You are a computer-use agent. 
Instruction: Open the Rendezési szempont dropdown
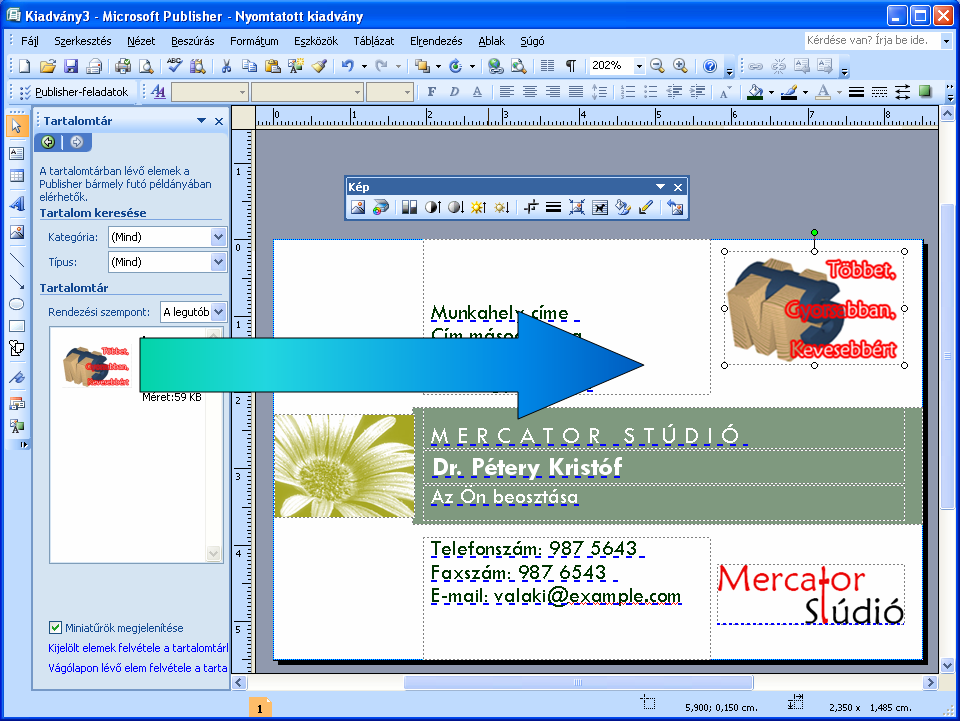(x=219, y=312)
